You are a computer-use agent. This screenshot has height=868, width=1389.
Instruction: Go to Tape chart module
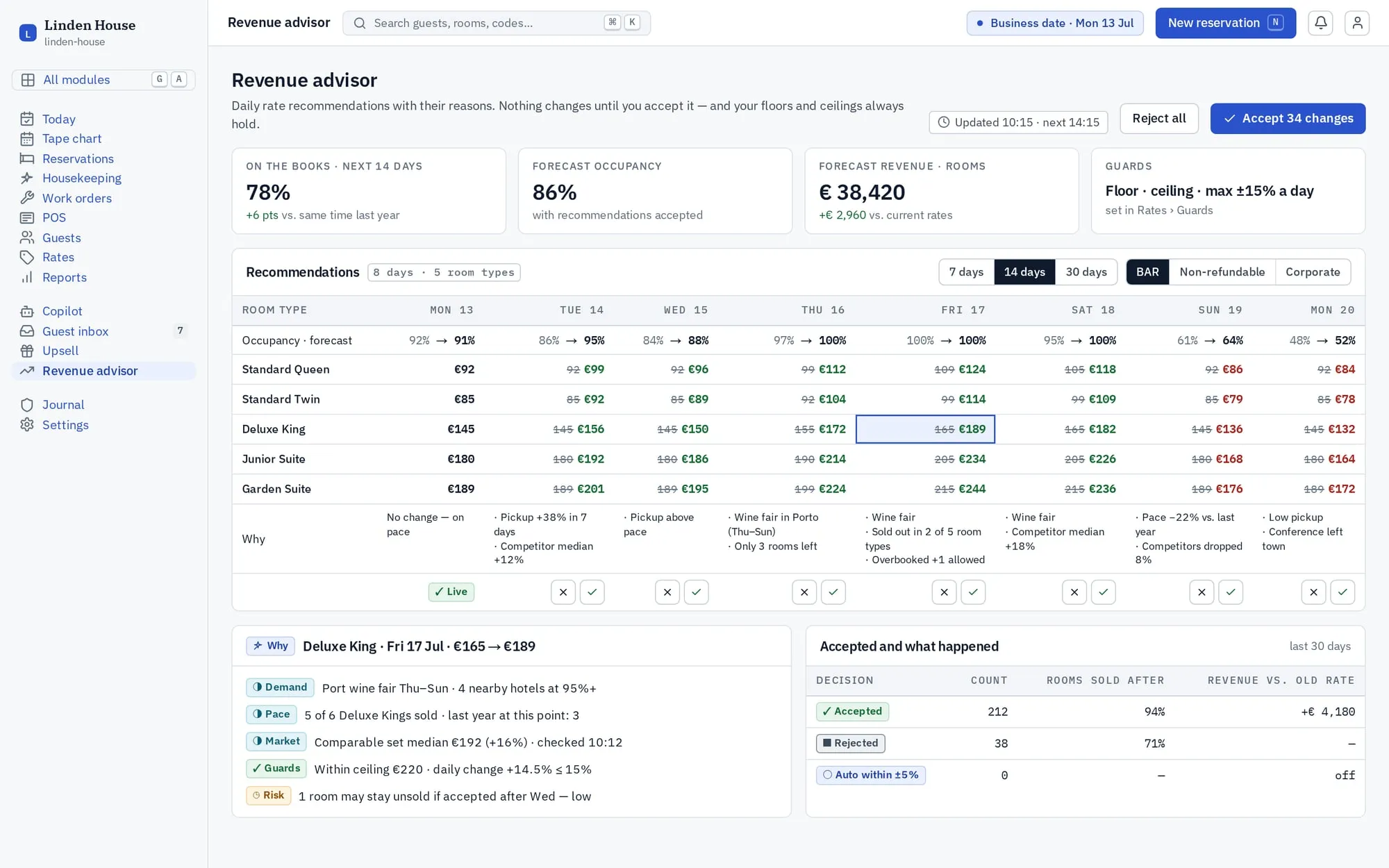pyautogui.click(x=103, y=139)
